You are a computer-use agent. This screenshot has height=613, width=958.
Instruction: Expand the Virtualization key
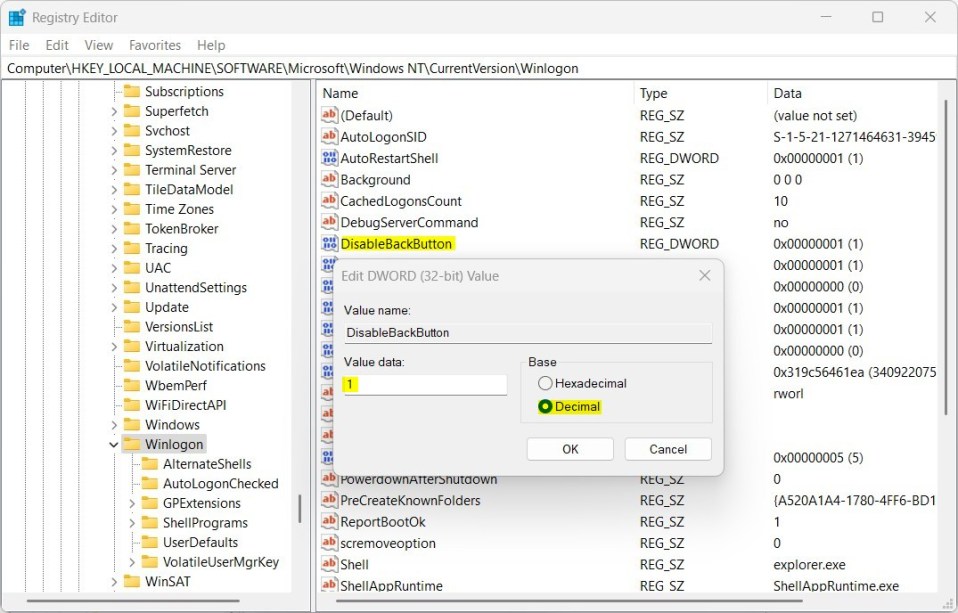(x=114, y=347)
